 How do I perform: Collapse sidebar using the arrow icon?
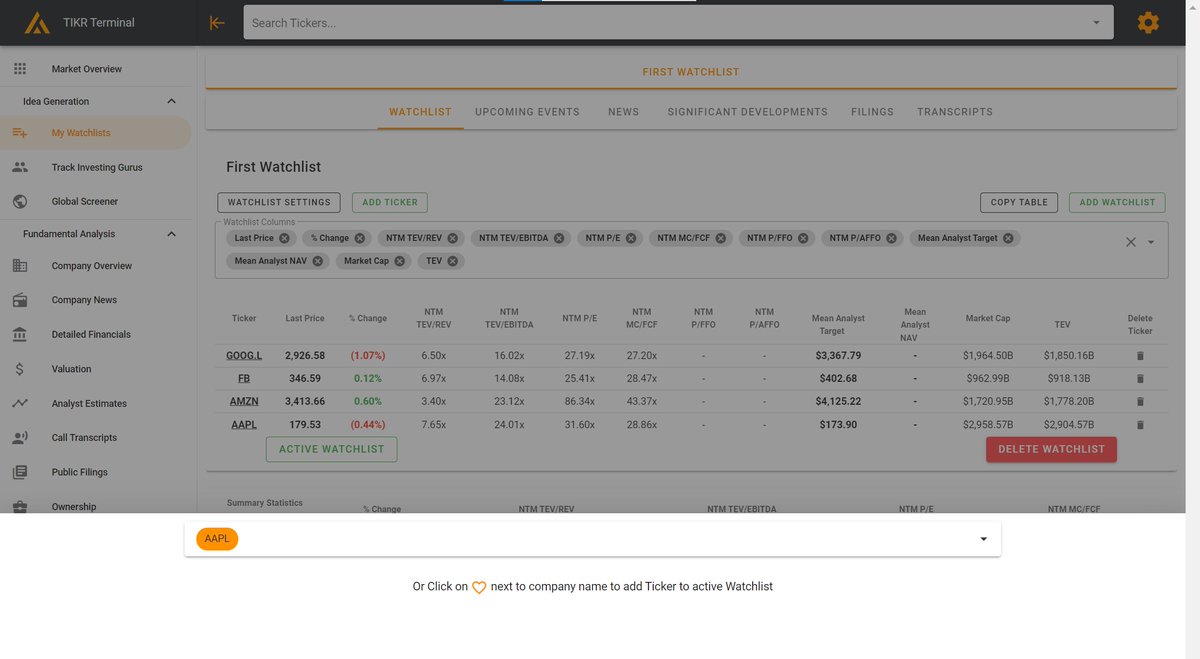(x=217, y=22)
